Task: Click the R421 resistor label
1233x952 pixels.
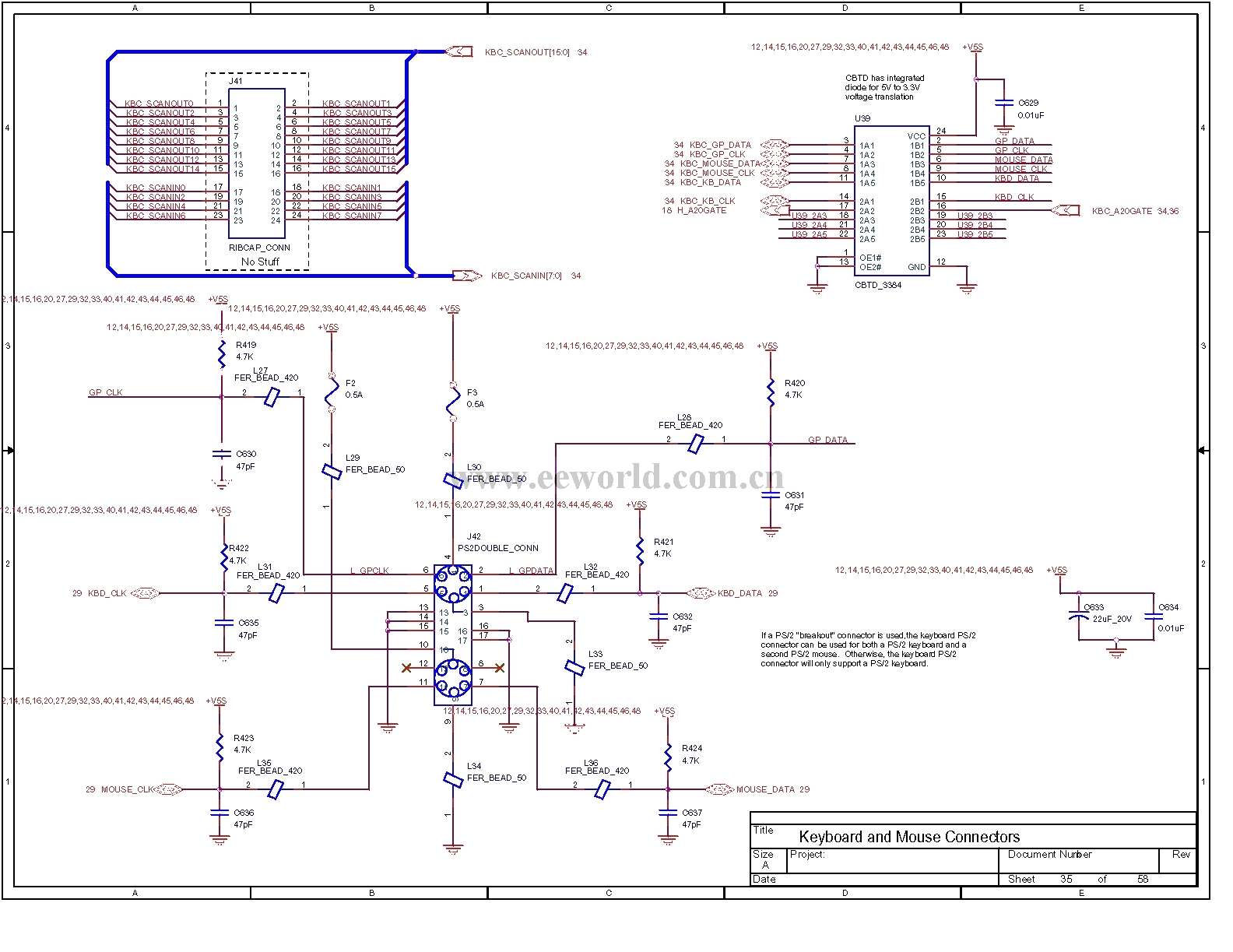Action: click(664, 542)
